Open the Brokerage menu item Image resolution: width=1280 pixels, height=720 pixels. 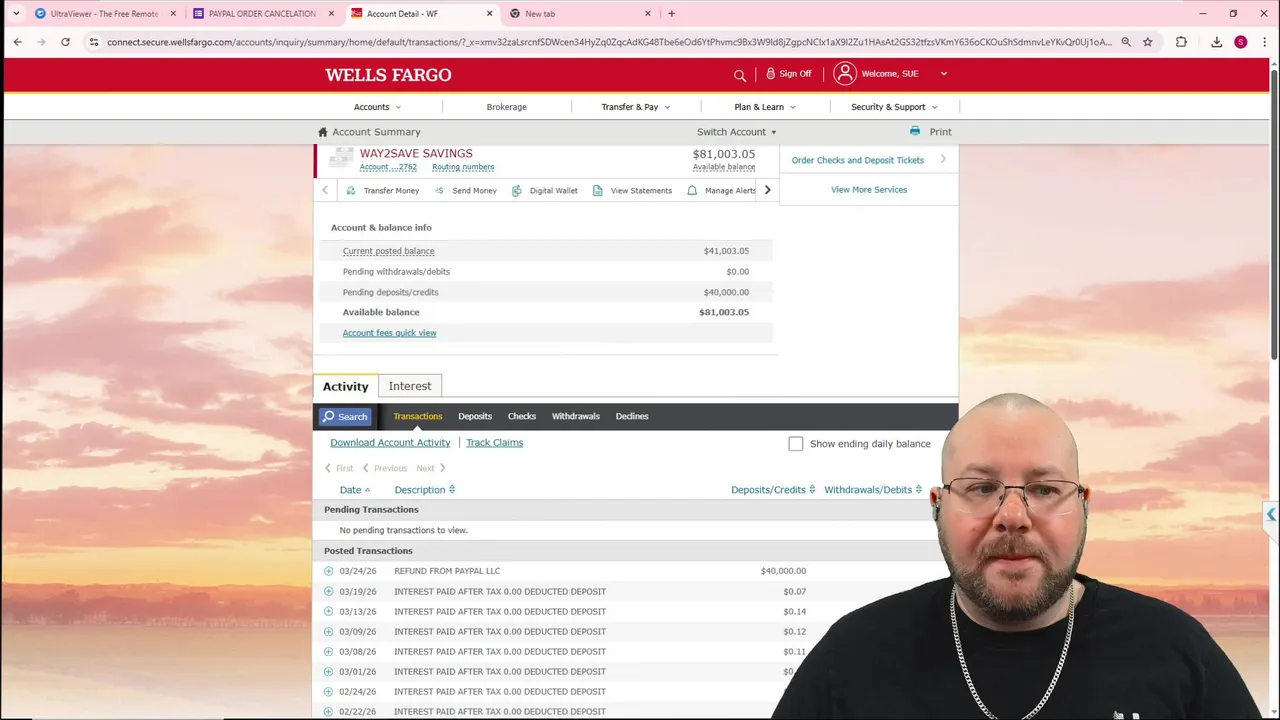click(507, 107)
